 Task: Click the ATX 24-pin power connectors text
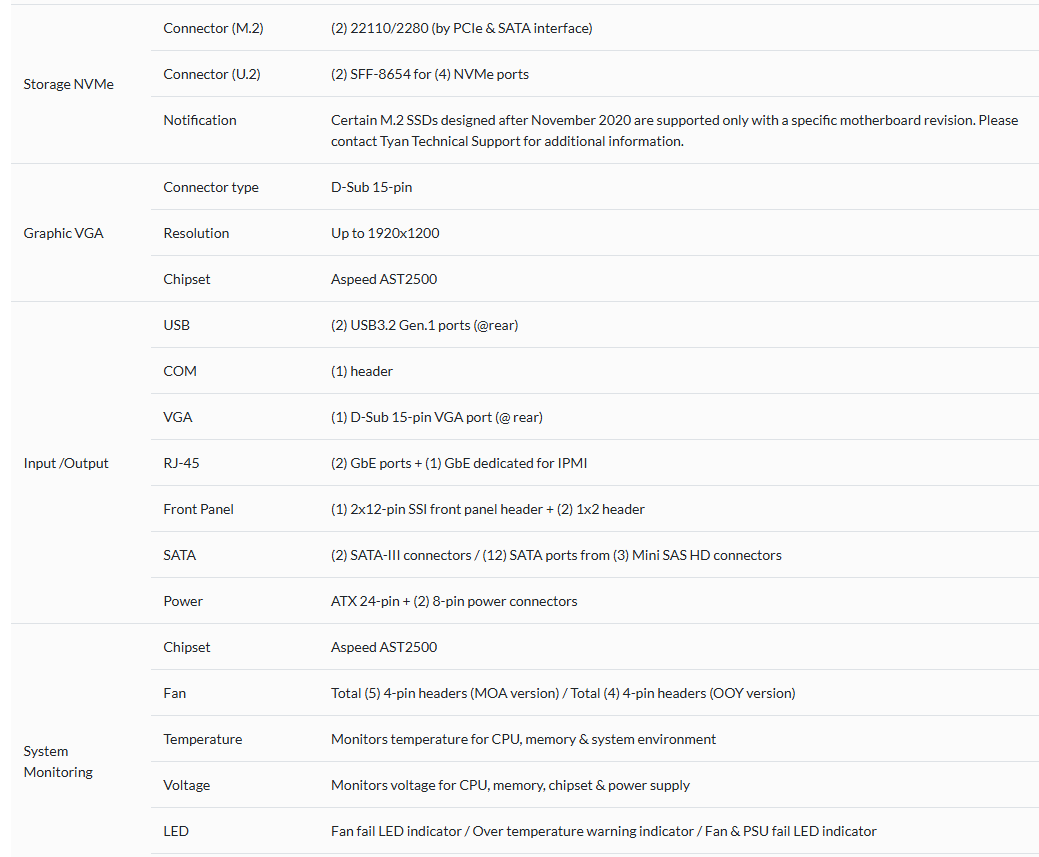(x=454, y=601)
